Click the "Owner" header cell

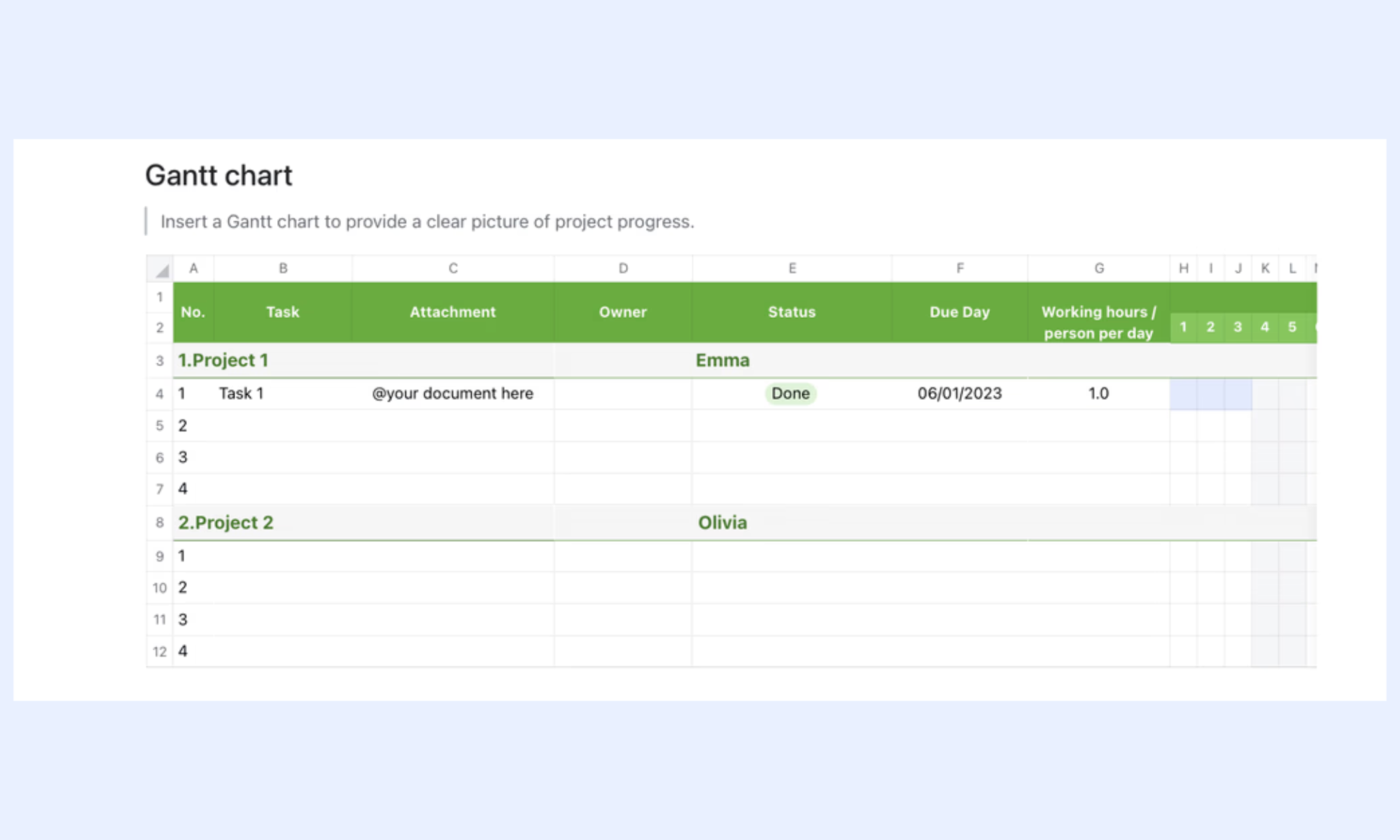(x=623, y=312)
